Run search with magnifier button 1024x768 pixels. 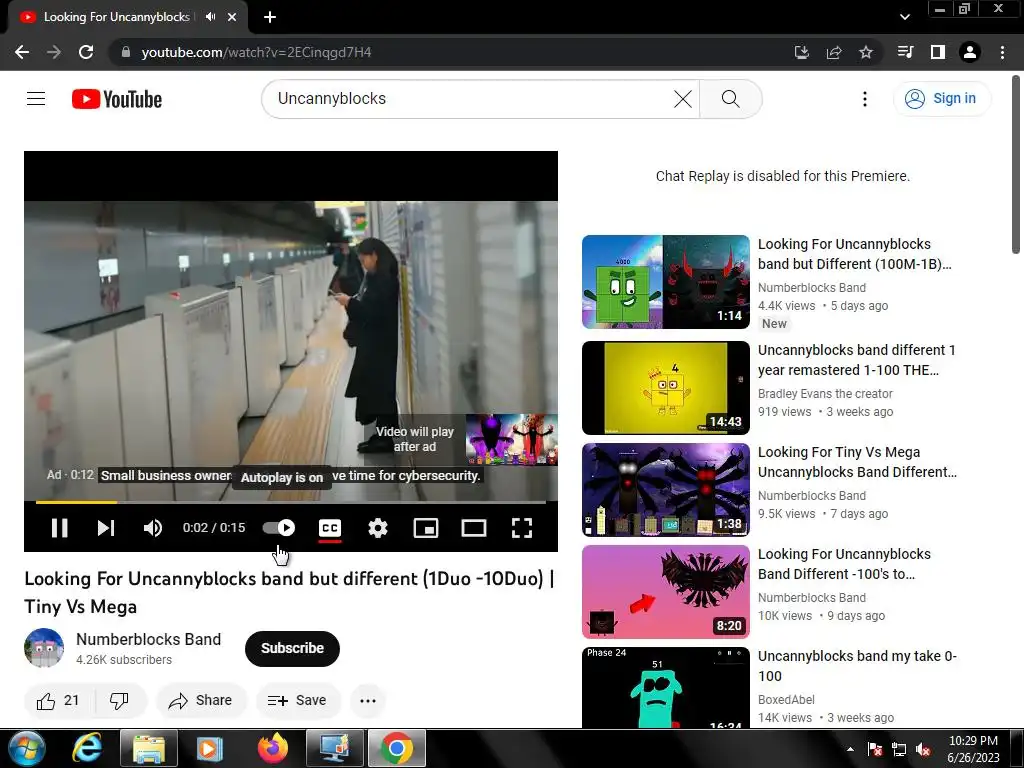(730, 99)
